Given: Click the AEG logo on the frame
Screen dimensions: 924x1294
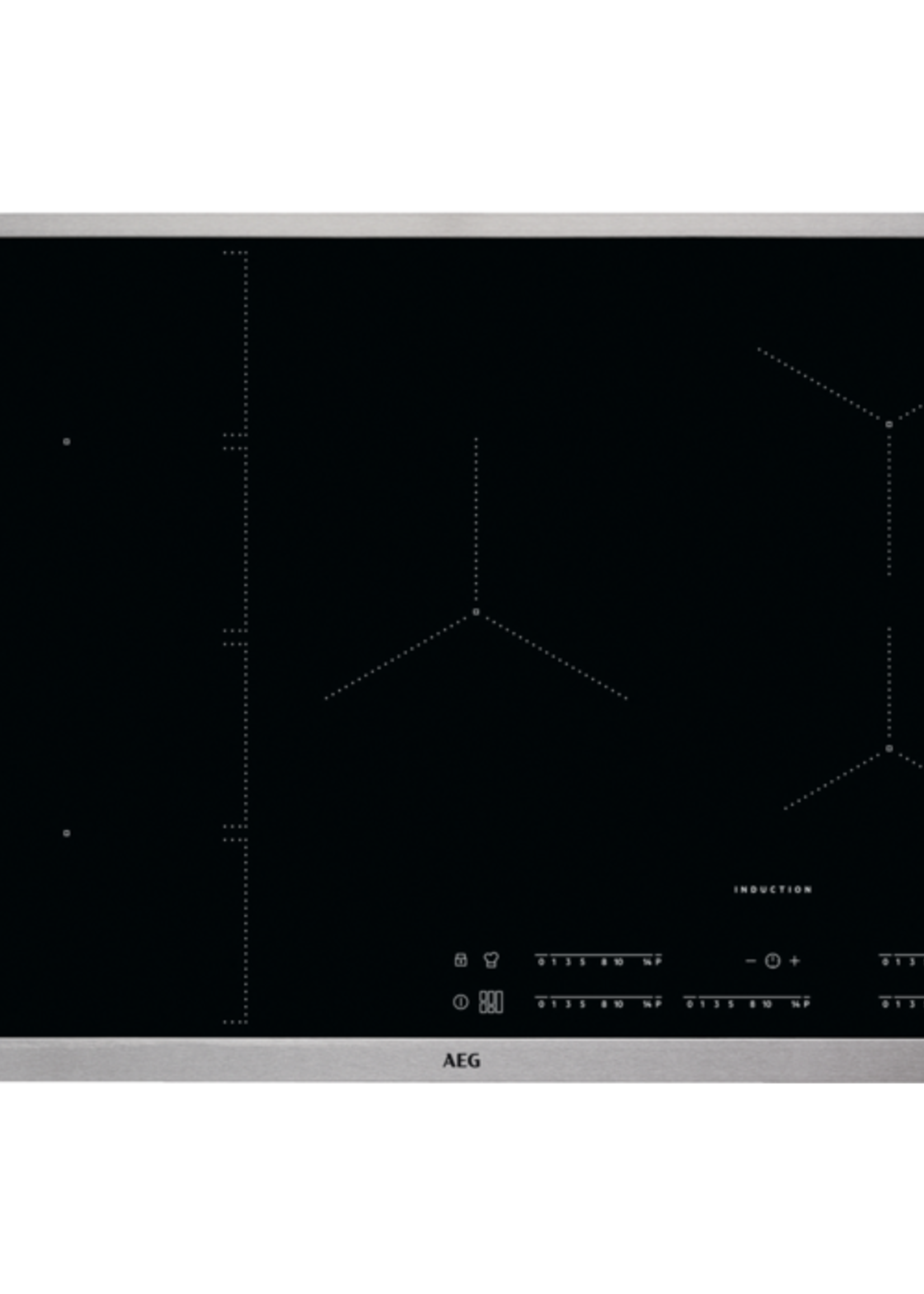Looking at the screenshot, I should 461,1061.
